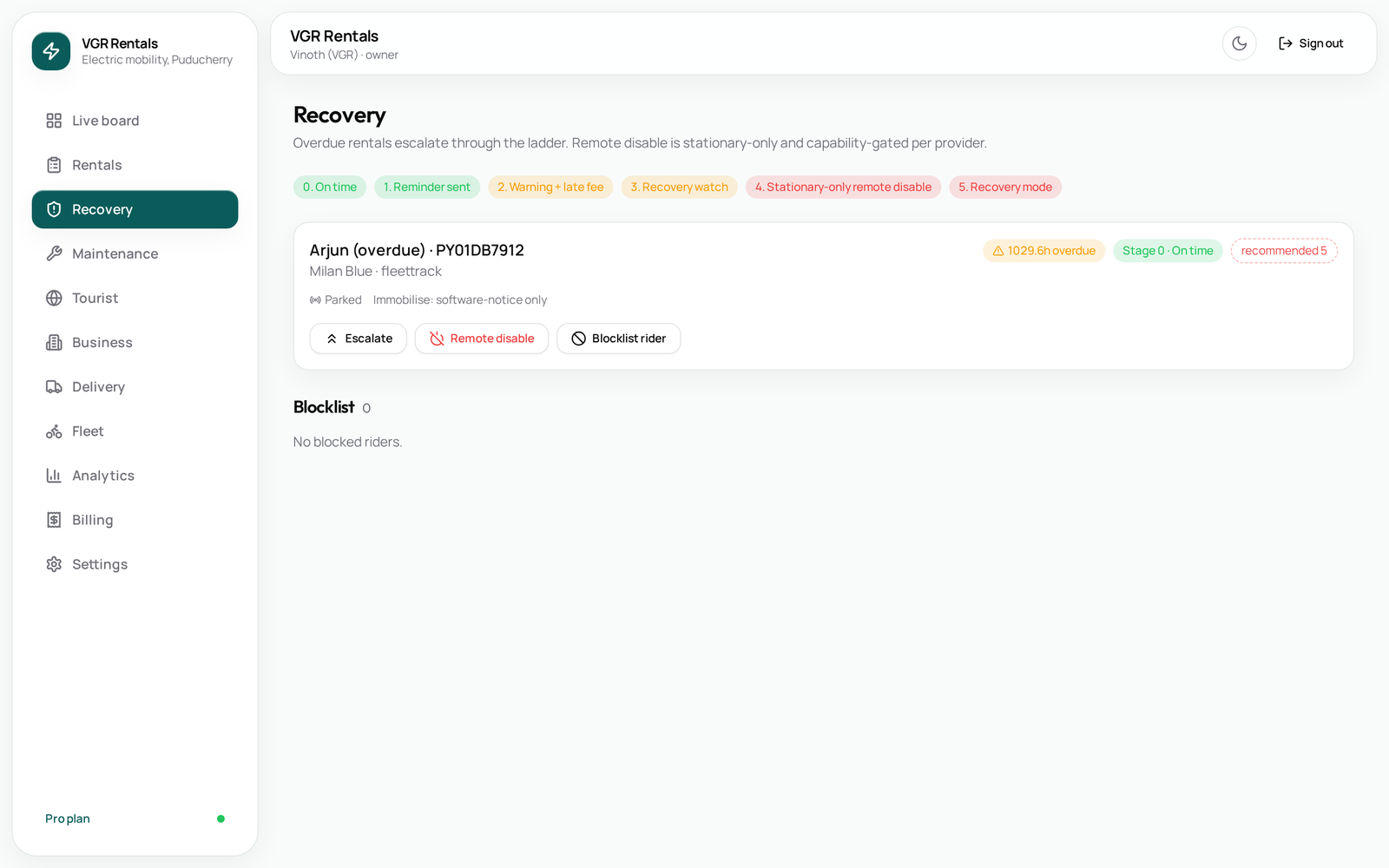Click the '2. Warning + late fee' chip
The height and width of the screenshot is (868, 1389).
(550, 187)
